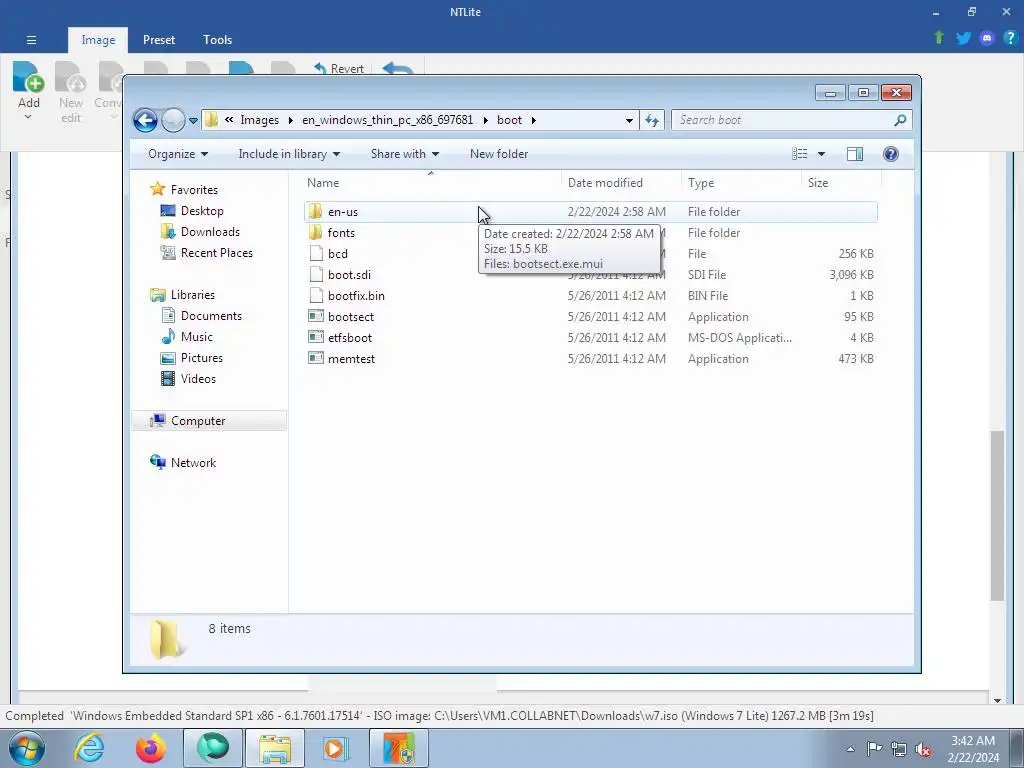Switch to the Image tab

tap(98, 40)
